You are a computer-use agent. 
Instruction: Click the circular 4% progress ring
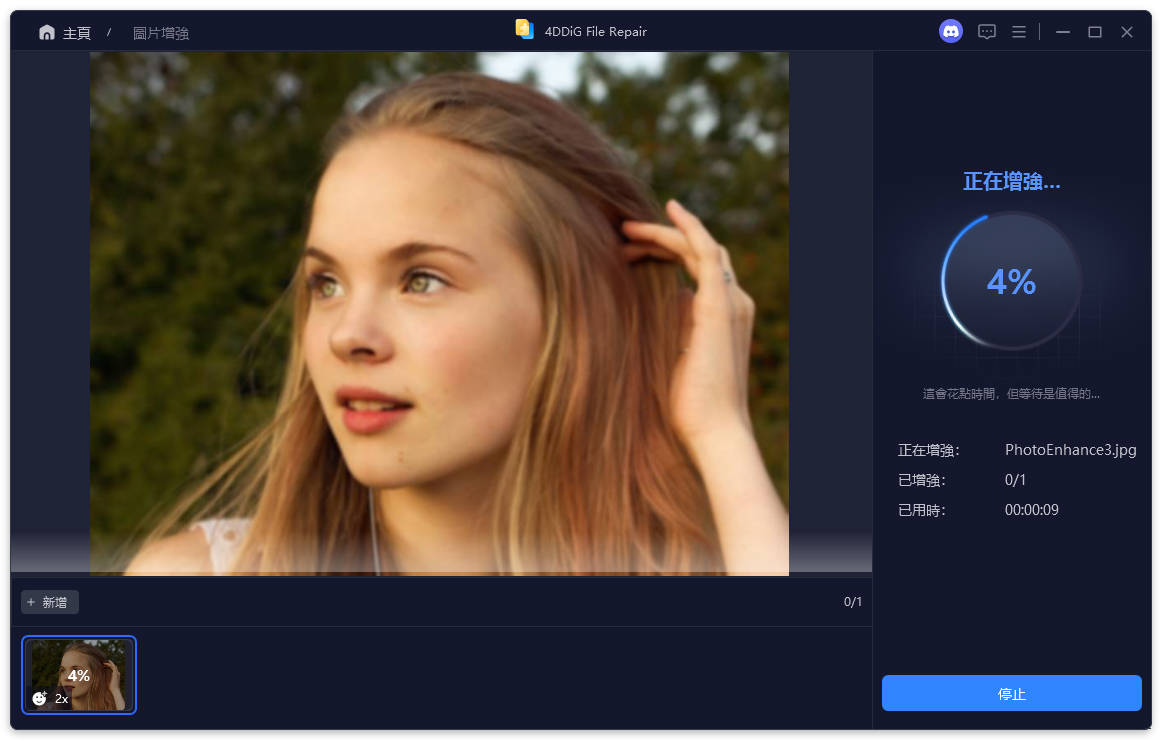(x=1011, y=282)
